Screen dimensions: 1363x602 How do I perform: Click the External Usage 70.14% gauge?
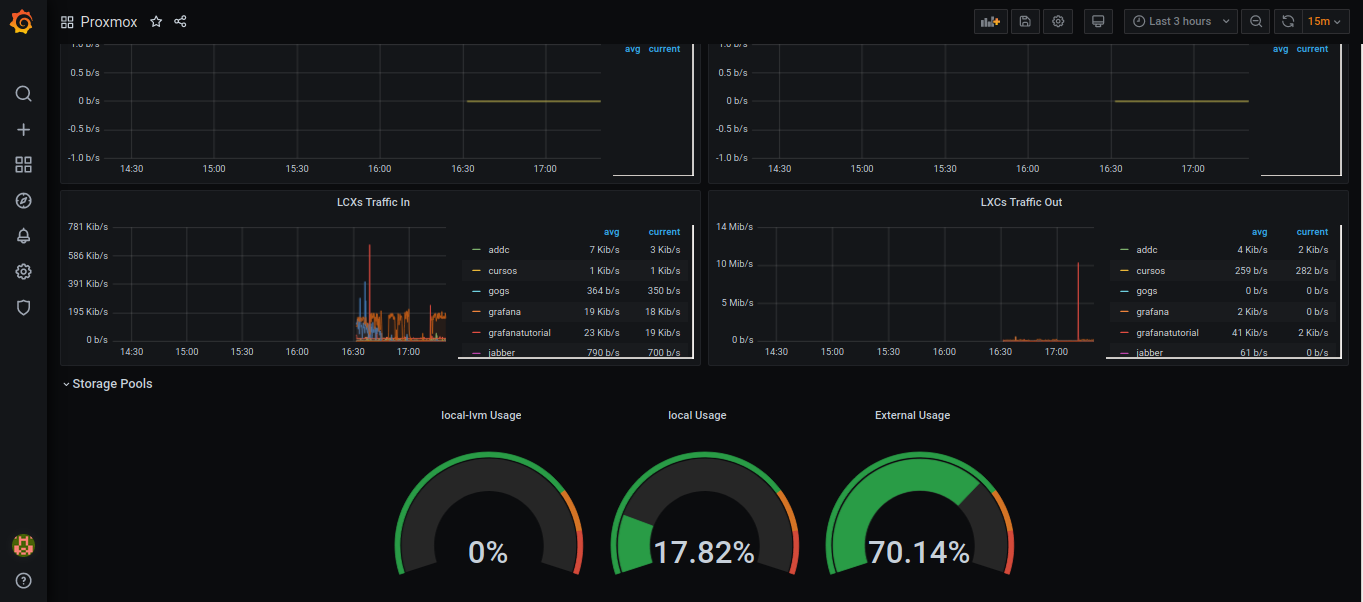click(x=919, y=515)
